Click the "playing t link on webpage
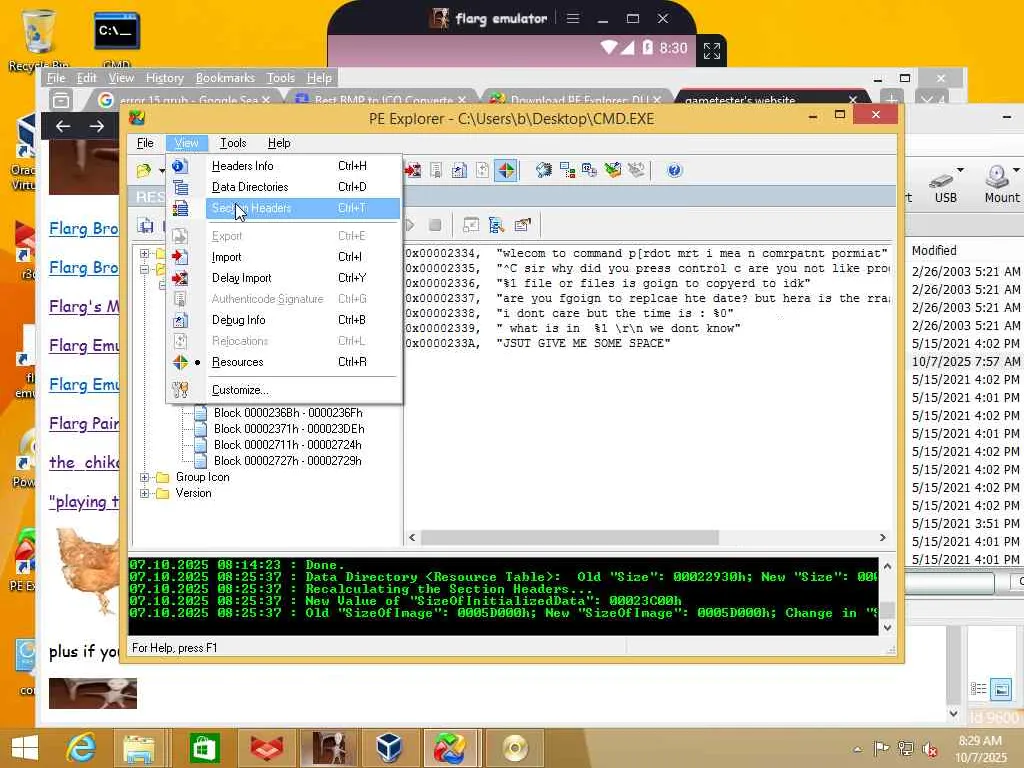The height and width of the screenshot is (768, 1024). point(84,502)
